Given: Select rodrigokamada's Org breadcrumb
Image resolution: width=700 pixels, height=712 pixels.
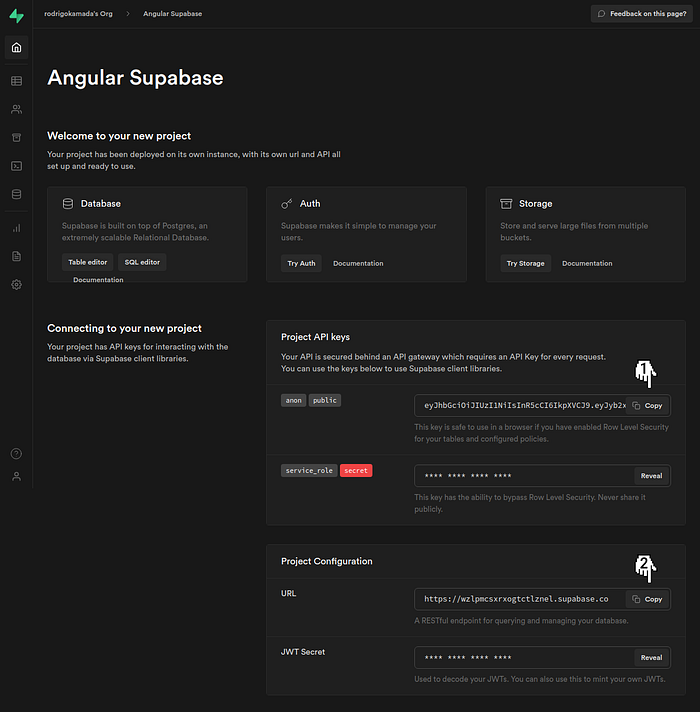Looking at the screenshot, I should [x=78, y=14].
